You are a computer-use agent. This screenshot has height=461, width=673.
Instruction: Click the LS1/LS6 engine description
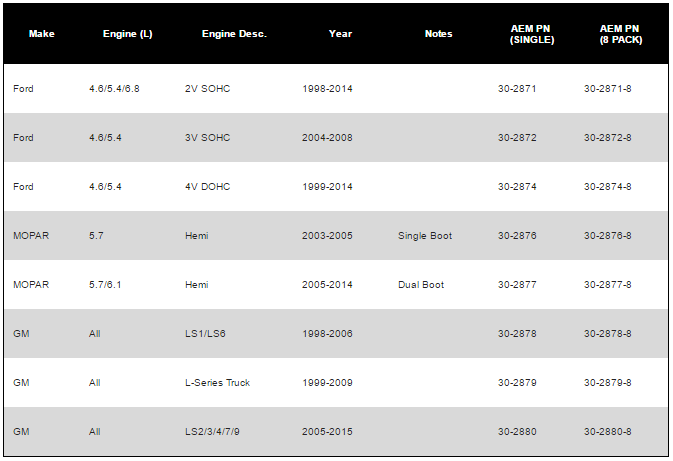coord(206,334)
